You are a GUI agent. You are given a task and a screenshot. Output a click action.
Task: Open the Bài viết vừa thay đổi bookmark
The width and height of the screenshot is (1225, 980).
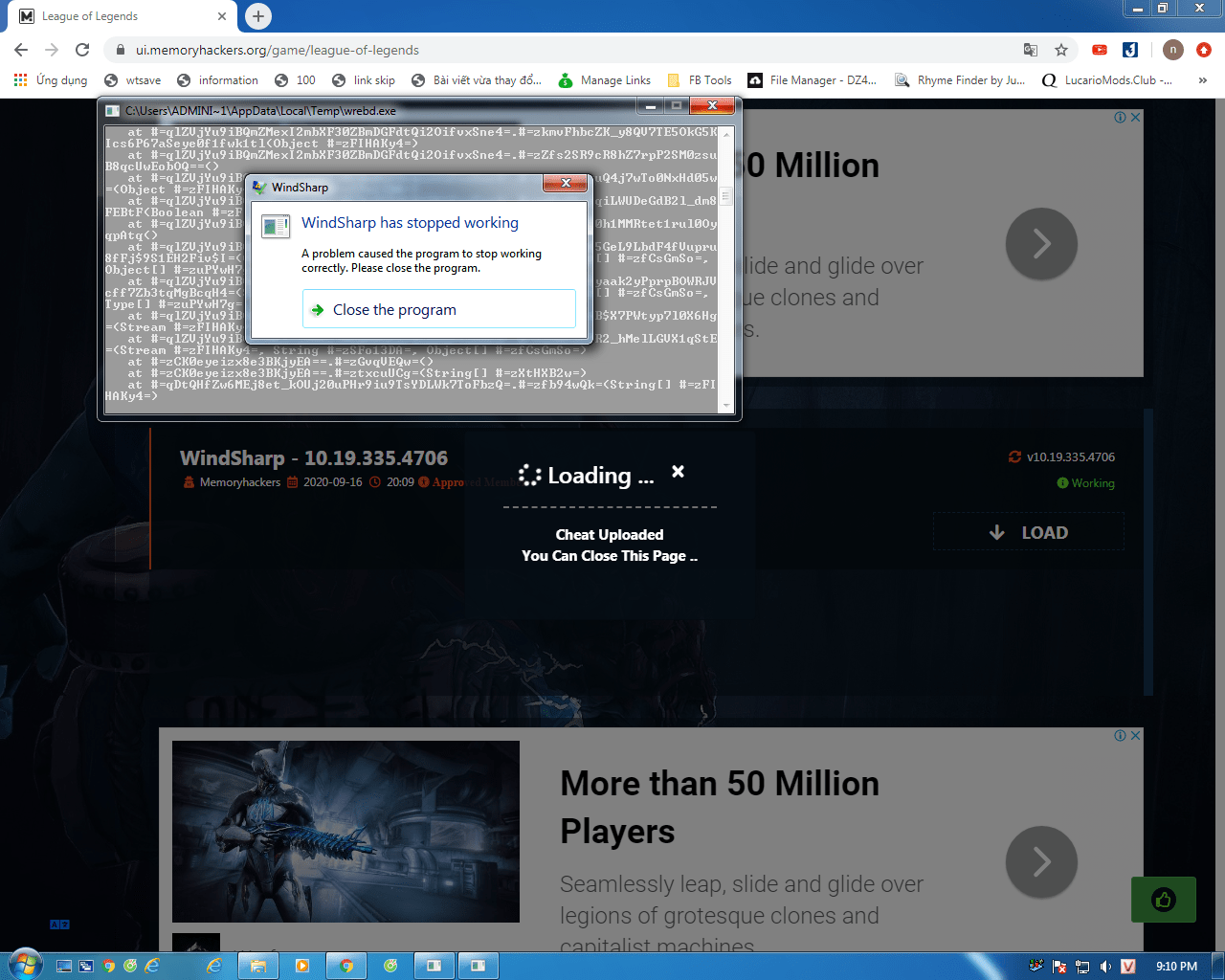pyautogui.click(x=477, y=80)
